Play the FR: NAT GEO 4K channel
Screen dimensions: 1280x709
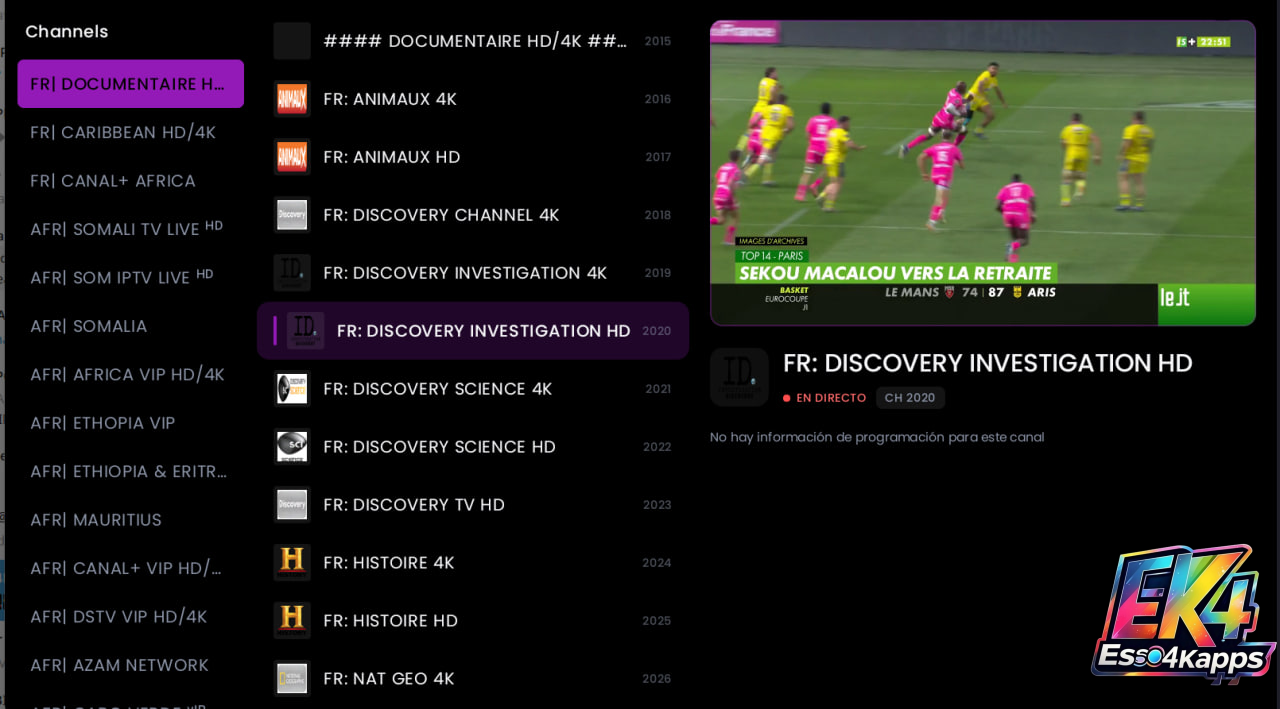click(x=473, y=679)
